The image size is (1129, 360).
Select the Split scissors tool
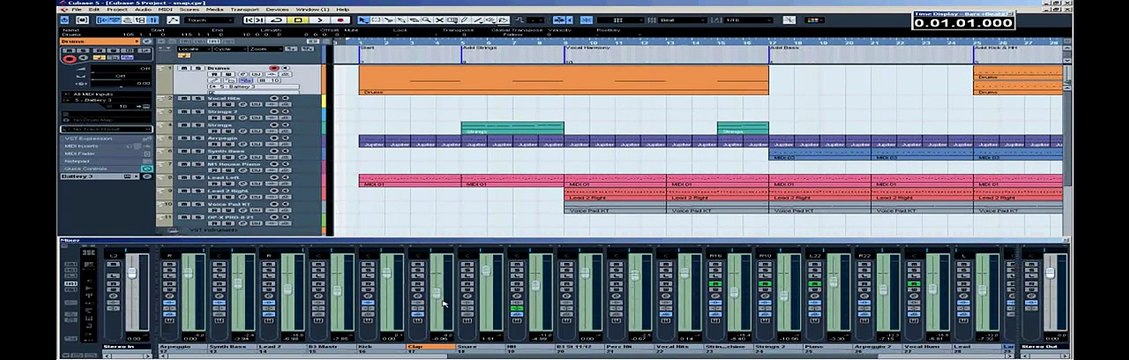click(389, 20)
